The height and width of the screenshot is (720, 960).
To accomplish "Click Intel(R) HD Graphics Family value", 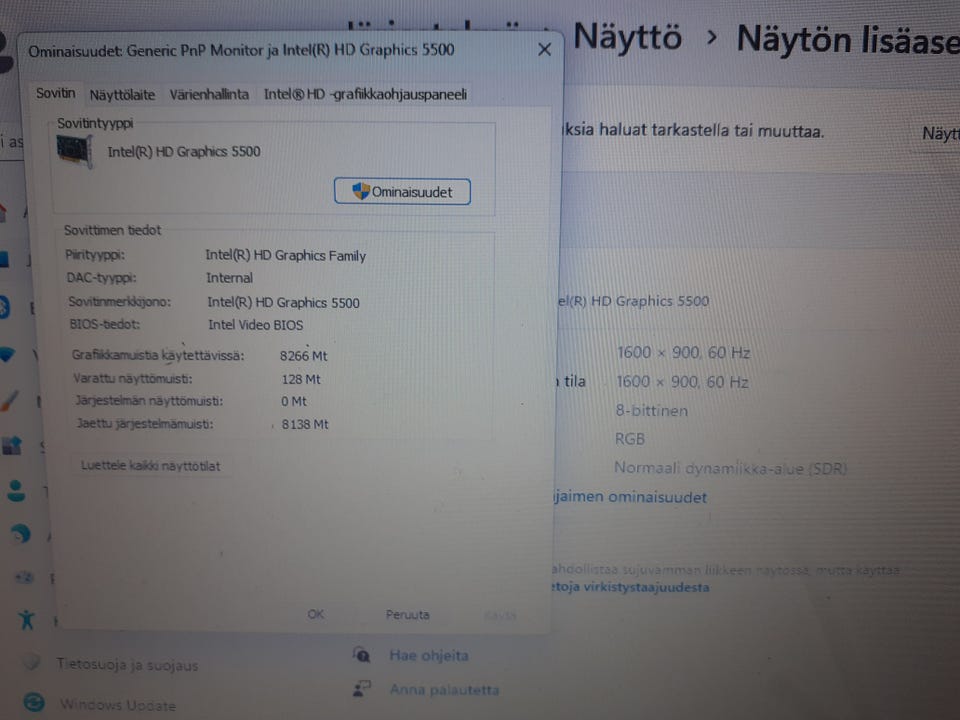I will [285, 255].
